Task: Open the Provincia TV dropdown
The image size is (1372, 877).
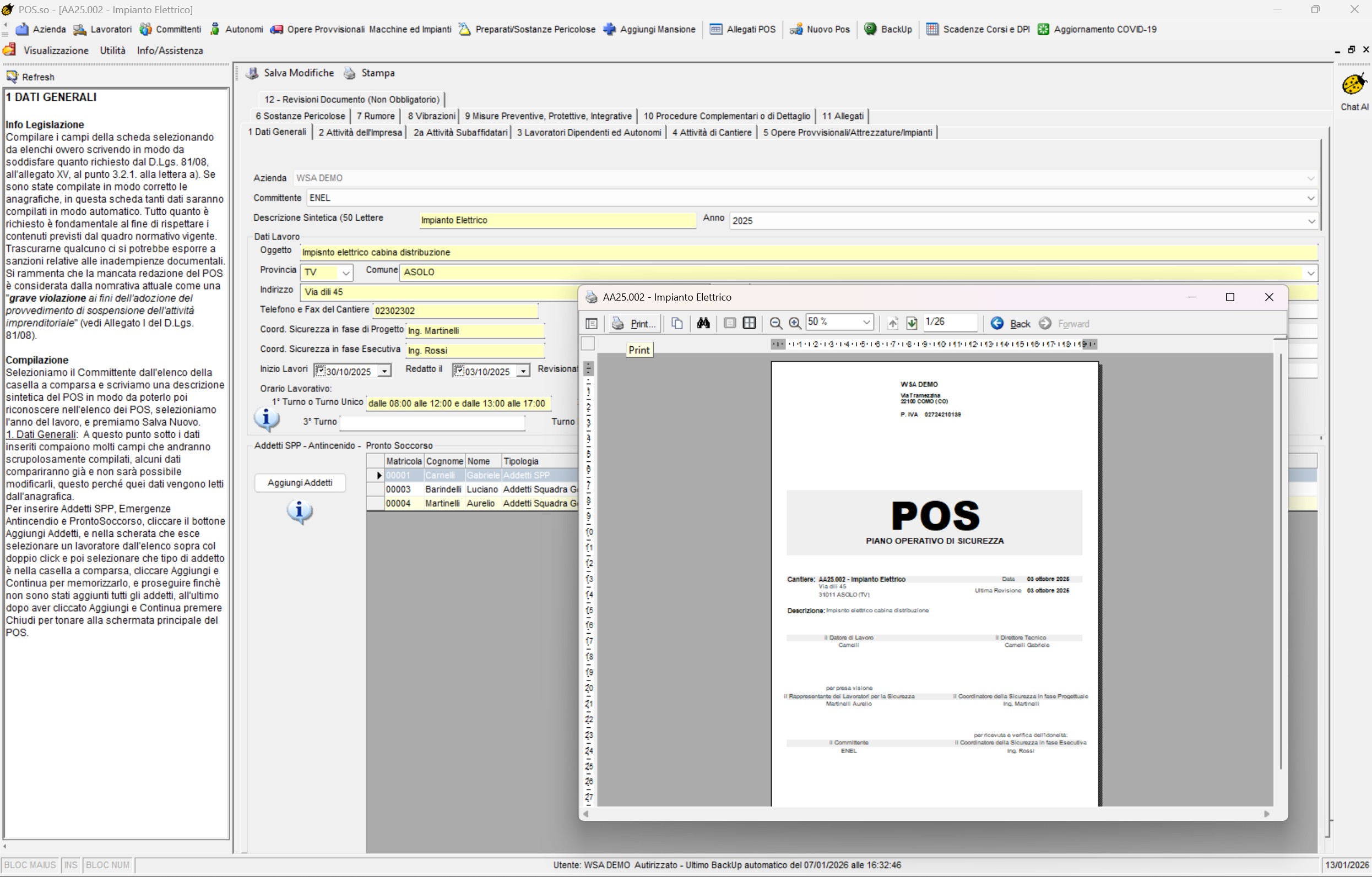Action: click(x=346, y=273)
